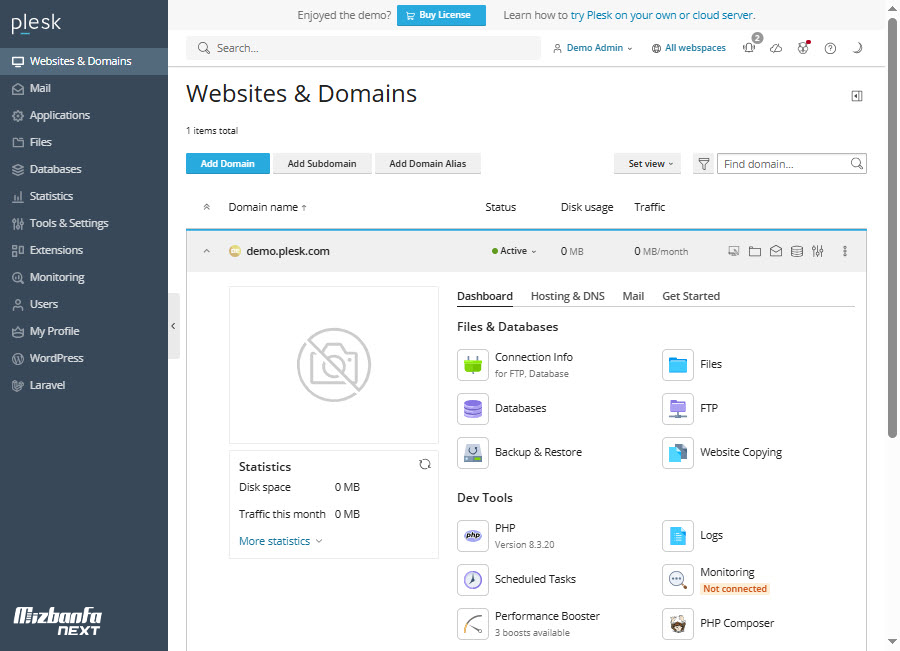Open the Set view dropdown
900x651 pixels.
[x=647, y=164]
